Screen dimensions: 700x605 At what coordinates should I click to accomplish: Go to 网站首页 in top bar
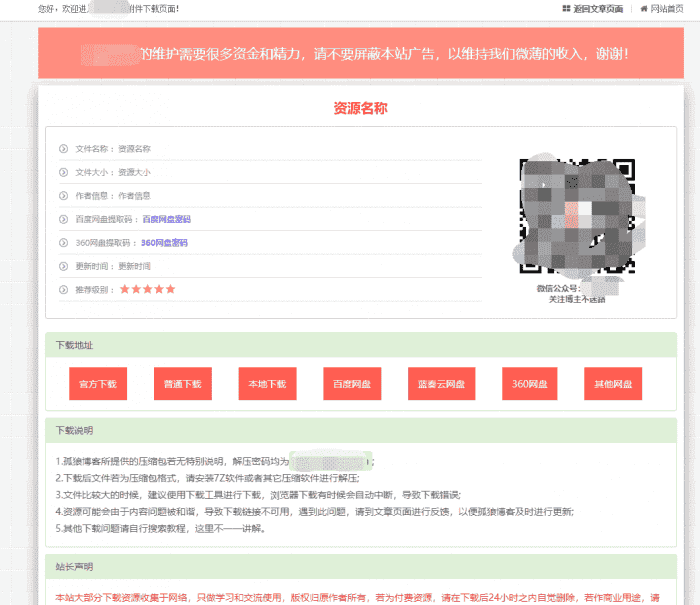point(667,9)
